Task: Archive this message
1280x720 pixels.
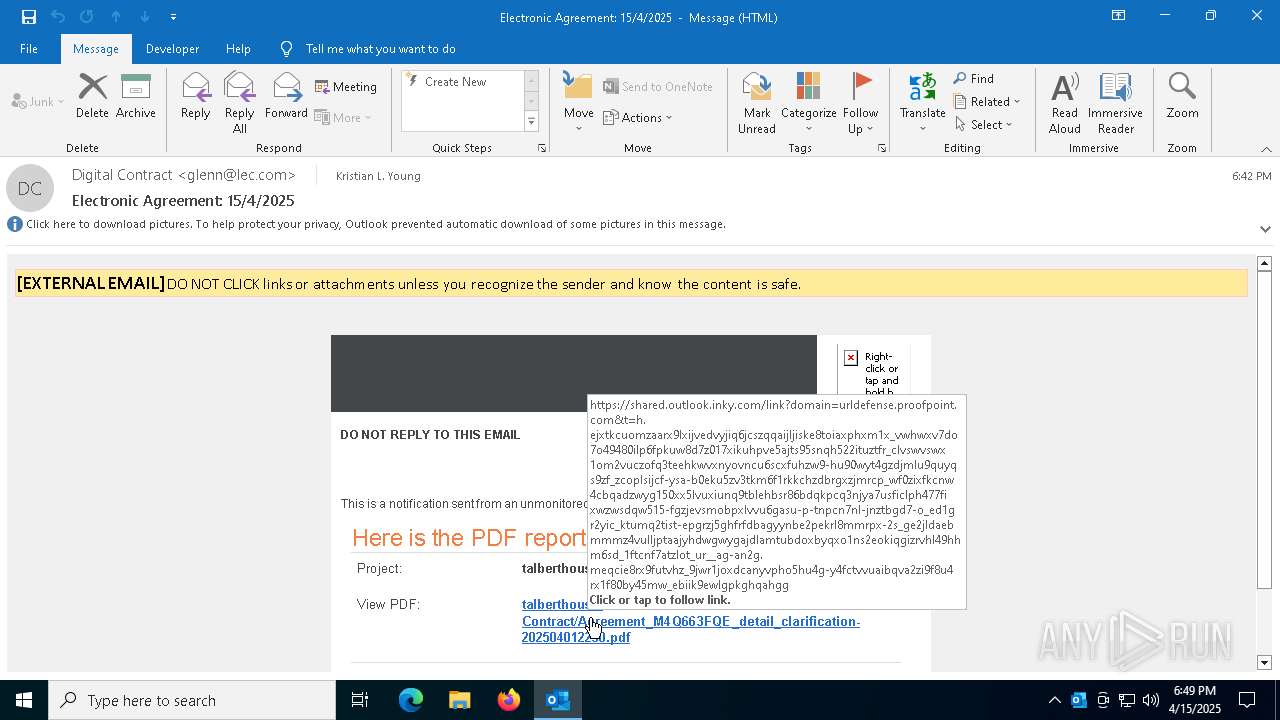Action: tap(136, 97)
